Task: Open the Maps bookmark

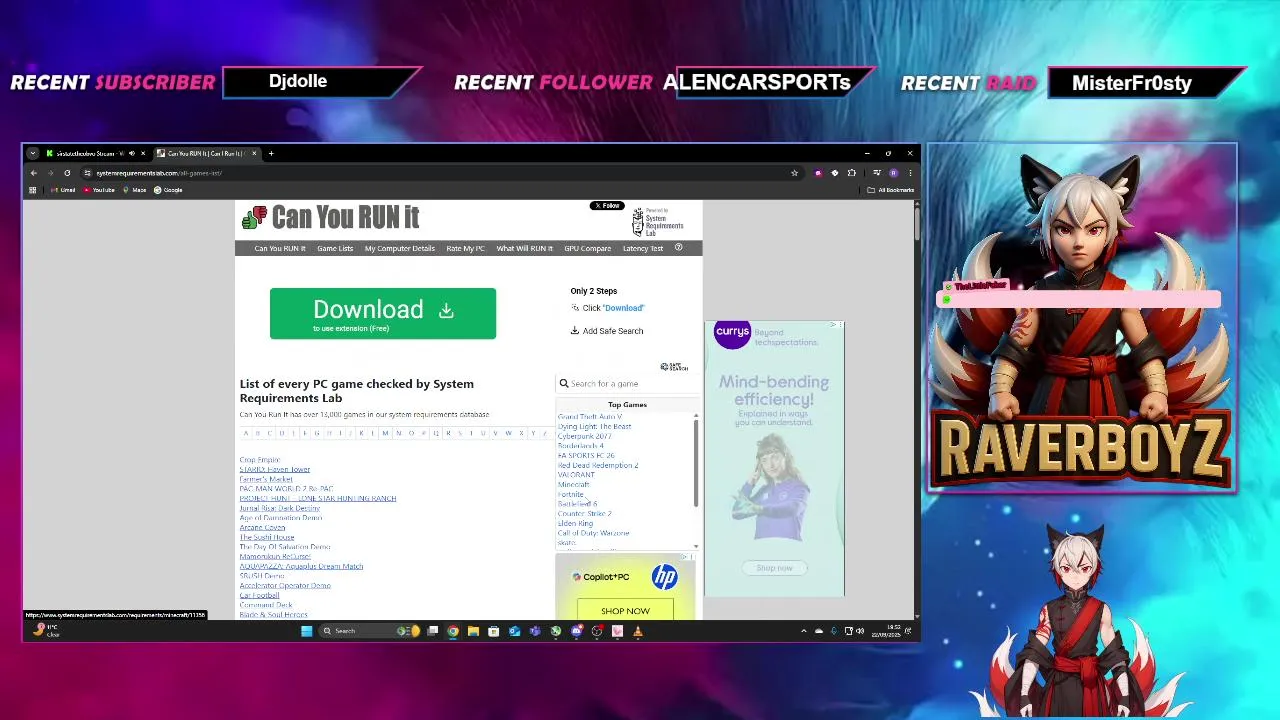Action: pos(135,190)
